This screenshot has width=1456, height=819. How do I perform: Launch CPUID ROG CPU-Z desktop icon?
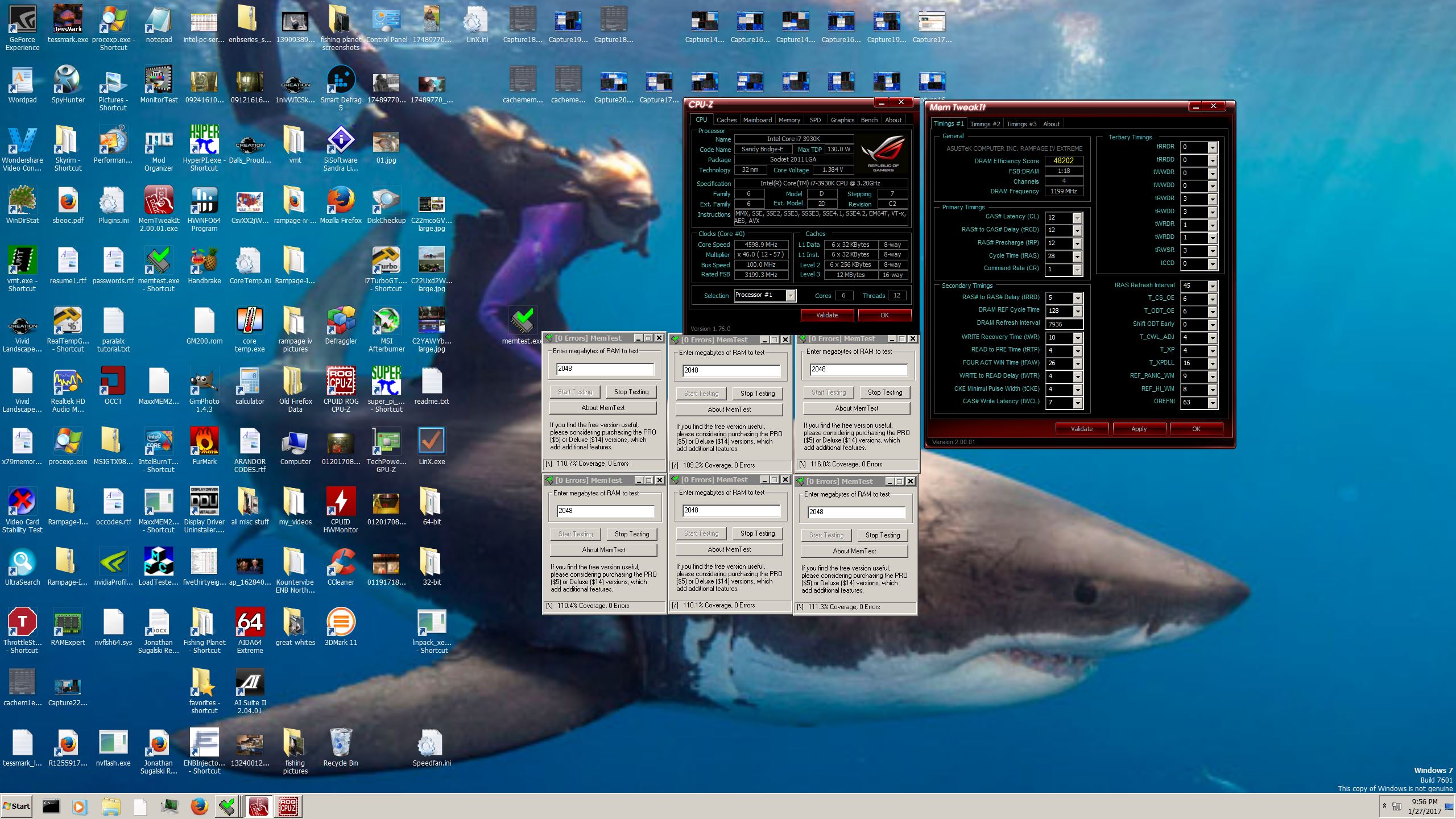pos(341,389)
